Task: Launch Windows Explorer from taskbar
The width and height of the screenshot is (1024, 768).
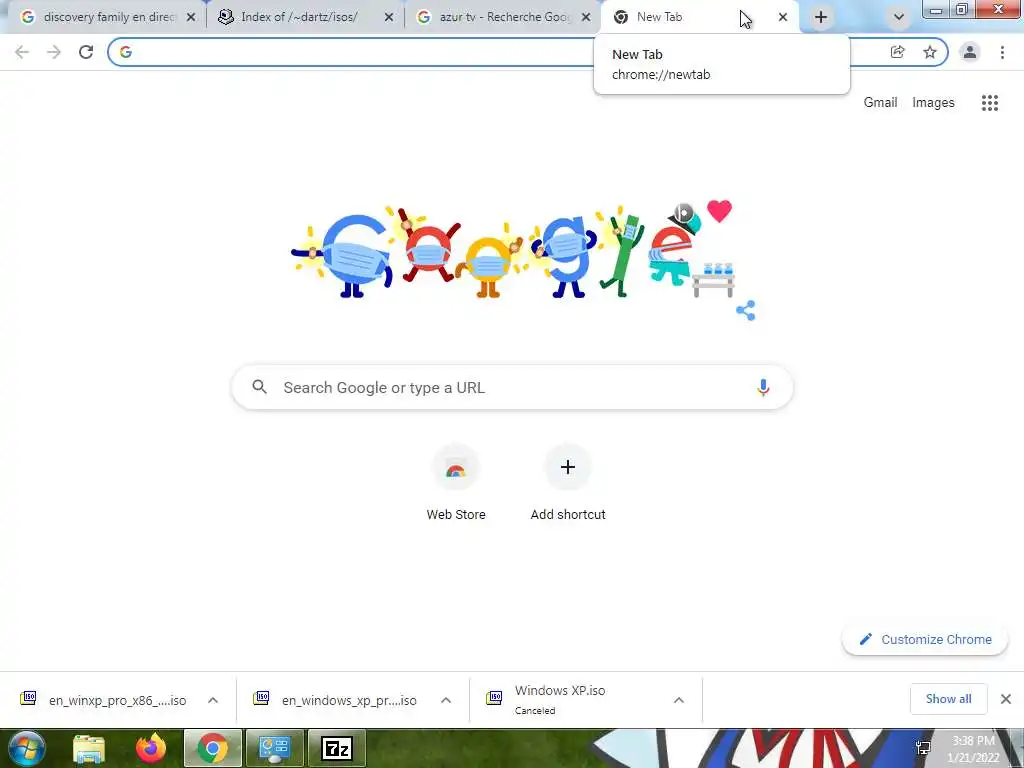Action: click(x=89, y=748)
